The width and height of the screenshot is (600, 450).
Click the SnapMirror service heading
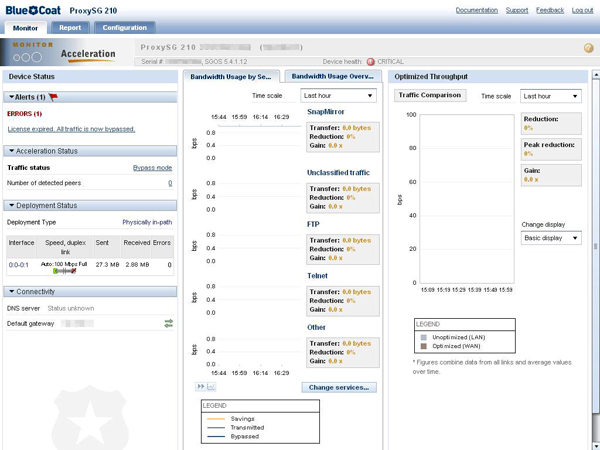[326, 112]
